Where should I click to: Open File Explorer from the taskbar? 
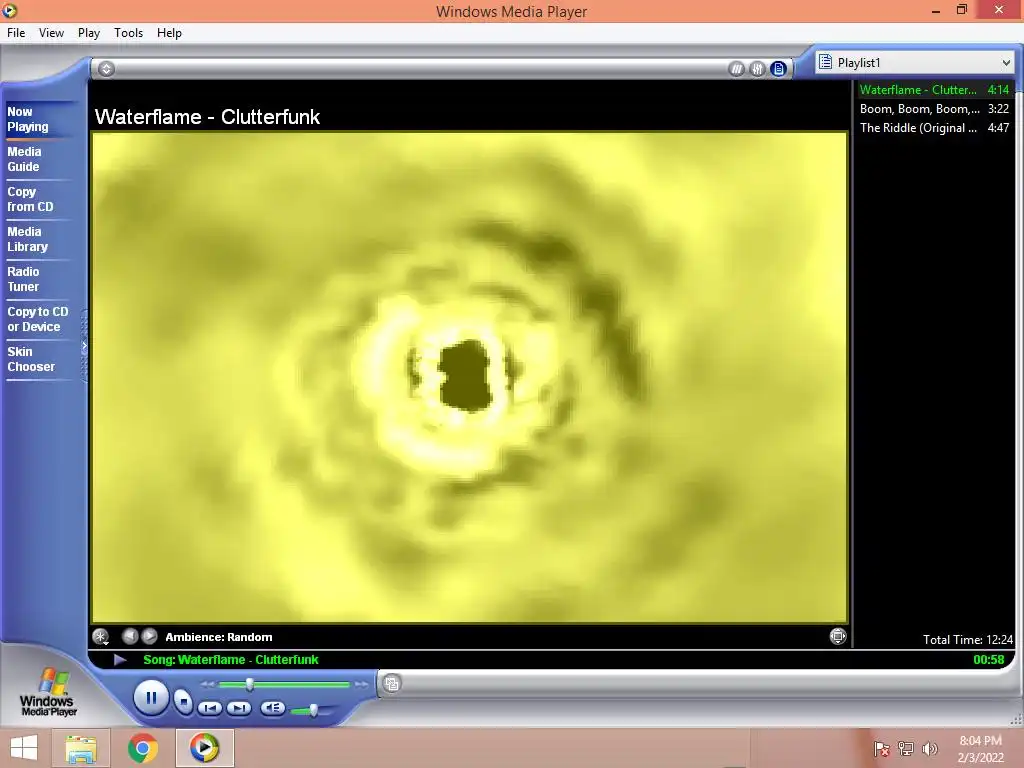81,748
